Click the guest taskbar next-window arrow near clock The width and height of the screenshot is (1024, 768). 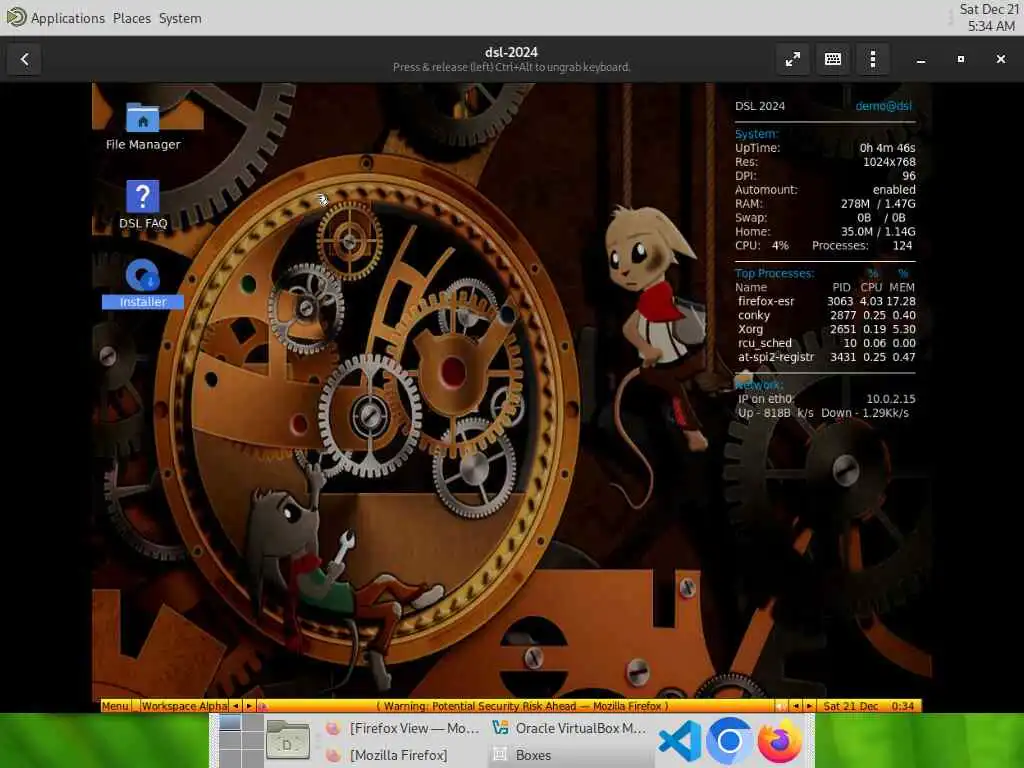(x=809, y=706)
